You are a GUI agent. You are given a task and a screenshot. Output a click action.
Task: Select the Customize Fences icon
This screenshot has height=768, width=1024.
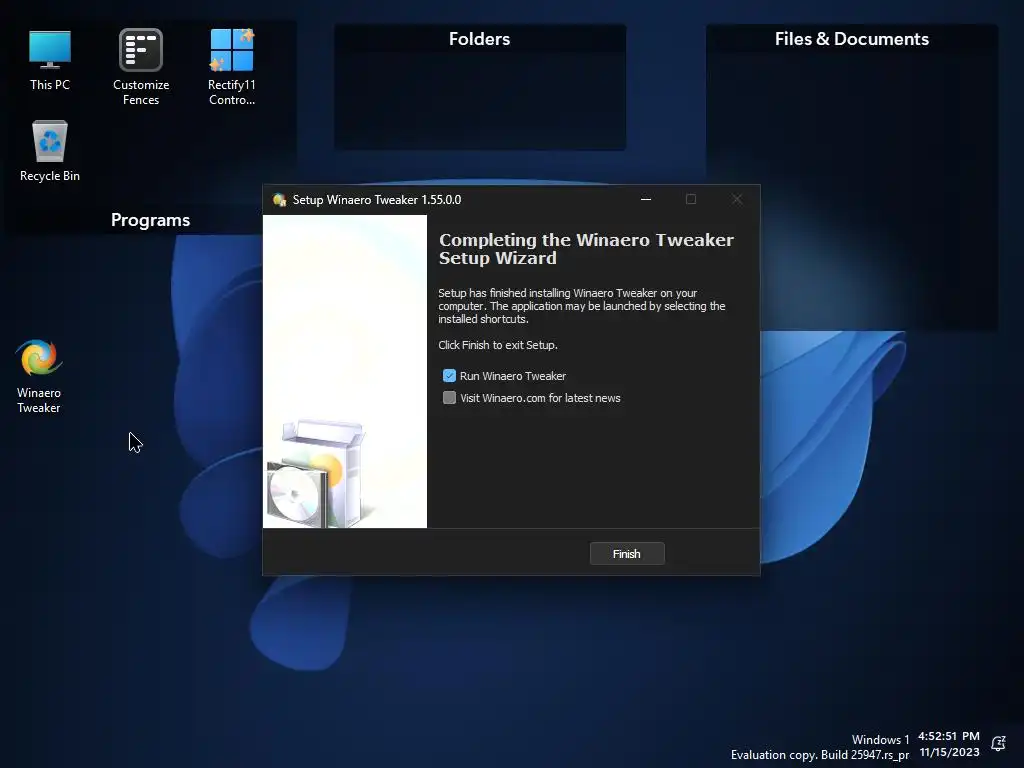click(140, 67)
